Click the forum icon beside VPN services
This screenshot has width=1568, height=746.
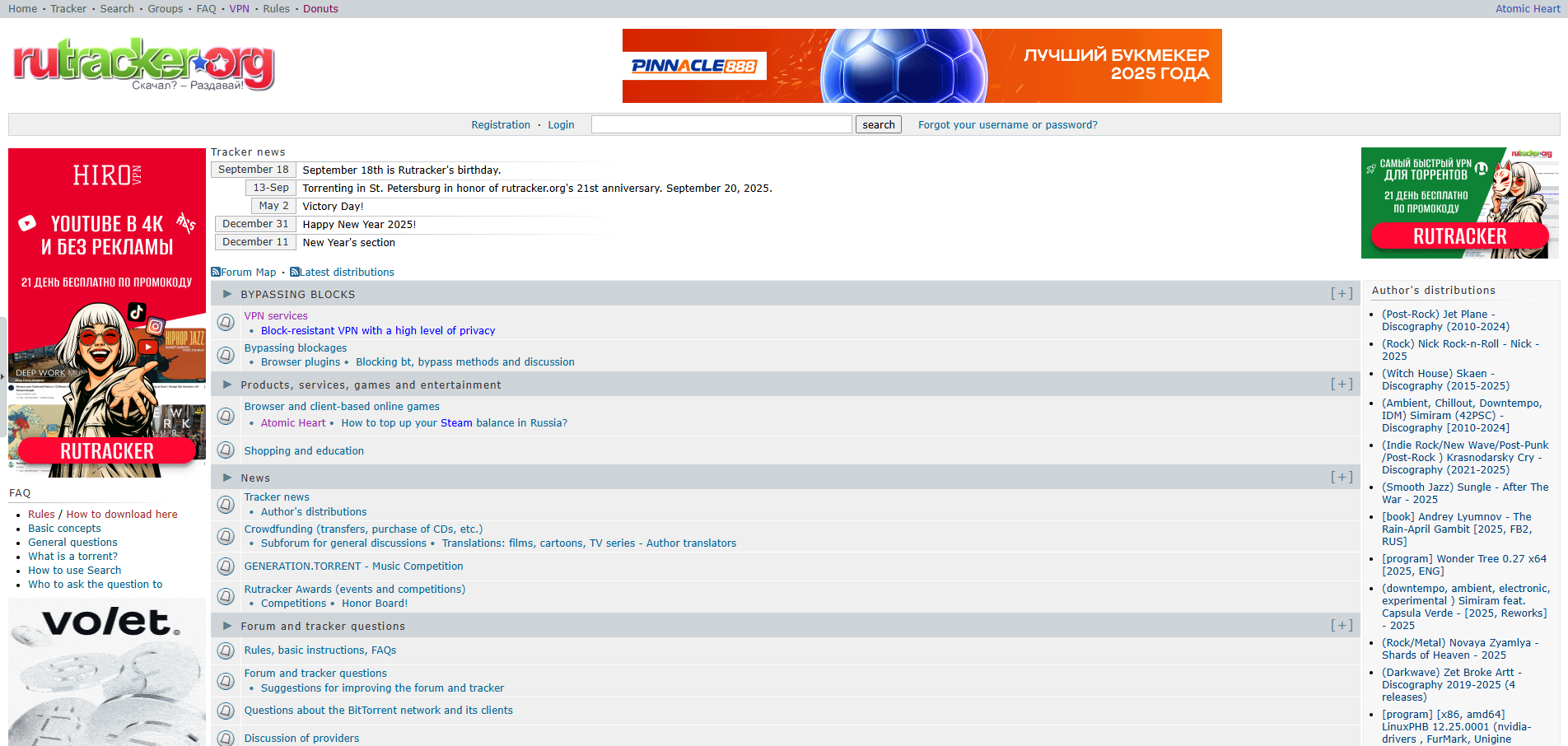pos(226,322)
